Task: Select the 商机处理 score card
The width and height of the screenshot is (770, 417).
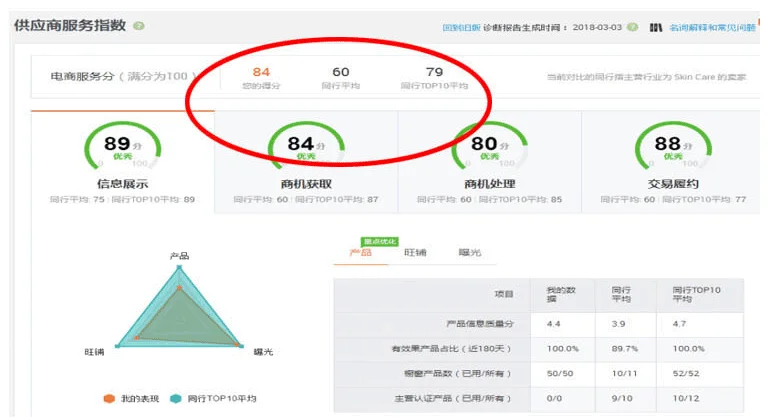Action: pos(490,162)
